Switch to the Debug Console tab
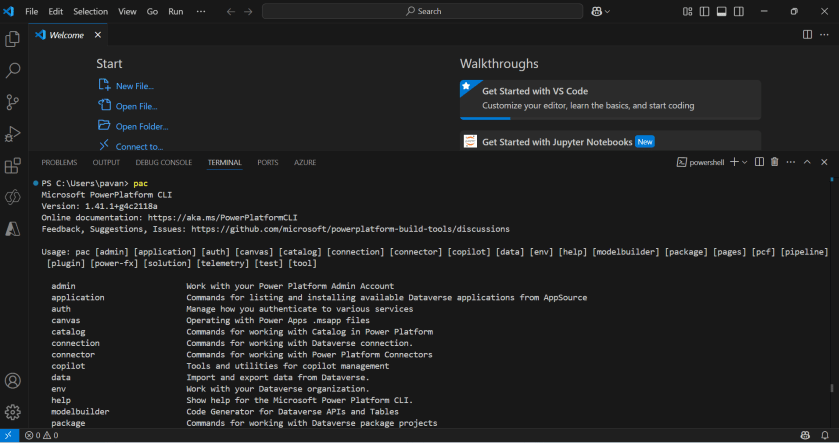 coord(163,162)
